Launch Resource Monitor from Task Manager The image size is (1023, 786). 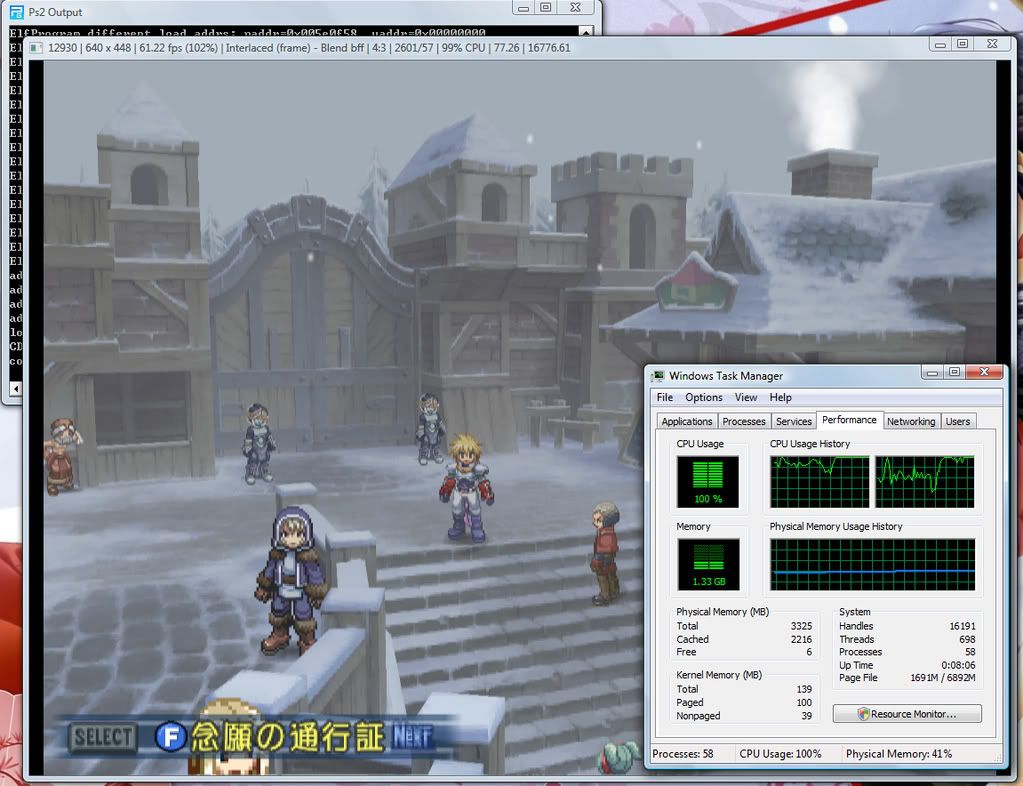(907, 714)
